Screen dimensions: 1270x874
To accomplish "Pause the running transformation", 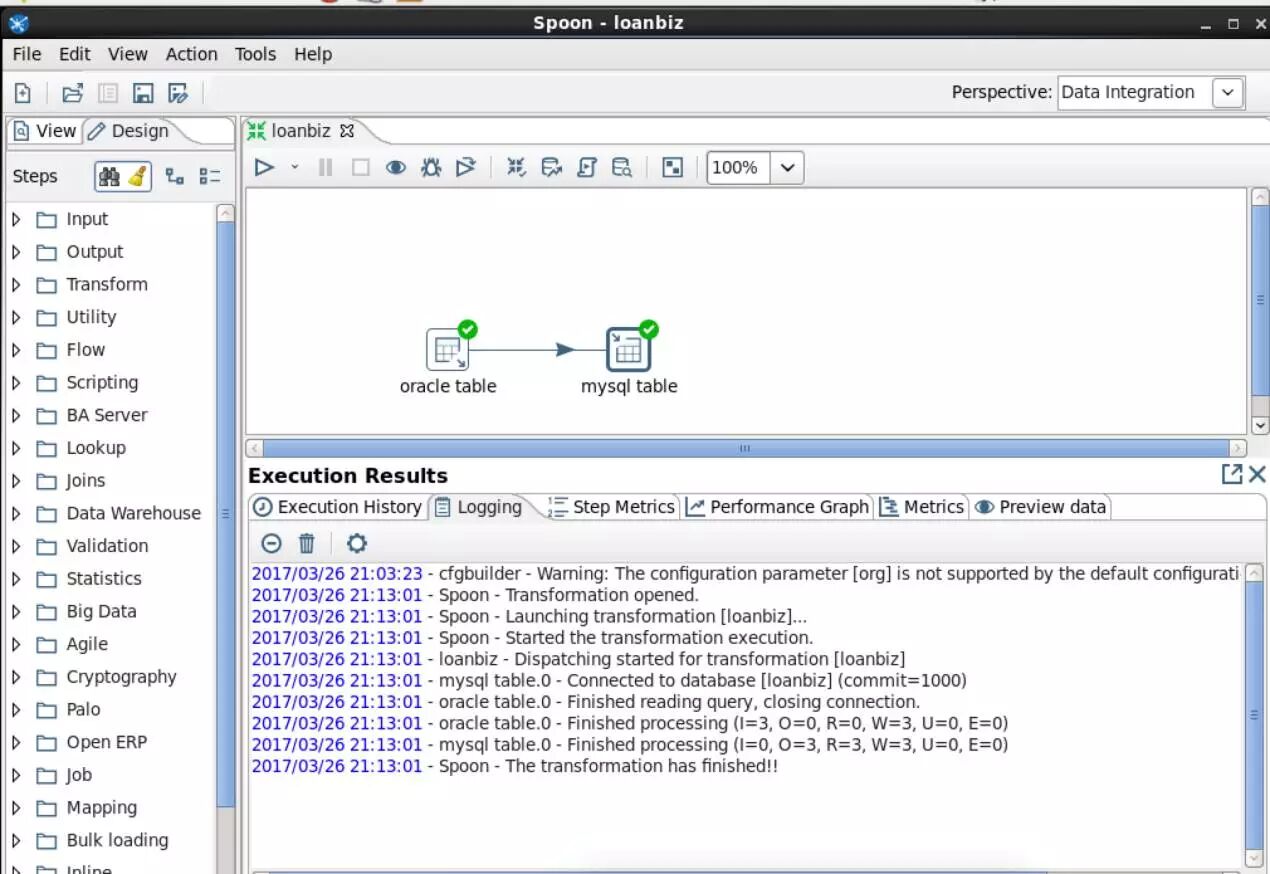I will pyautogui.click(x=325, y=167).
